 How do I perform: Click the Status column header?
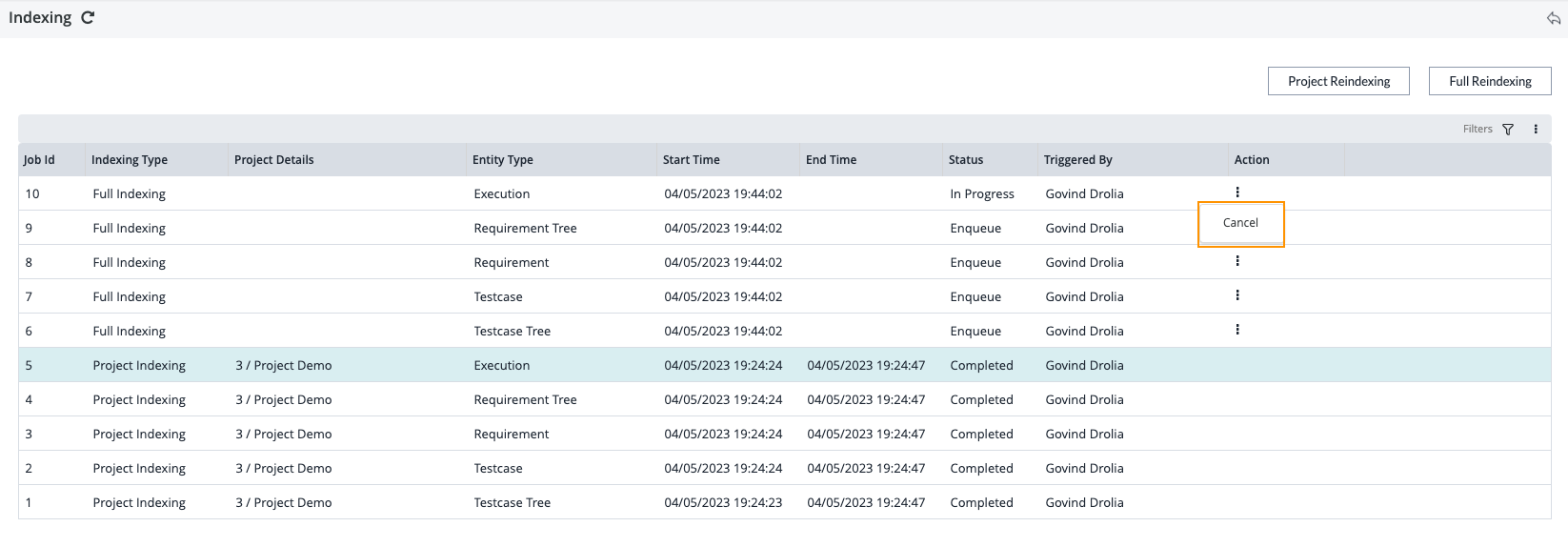[x=966, y=160]
